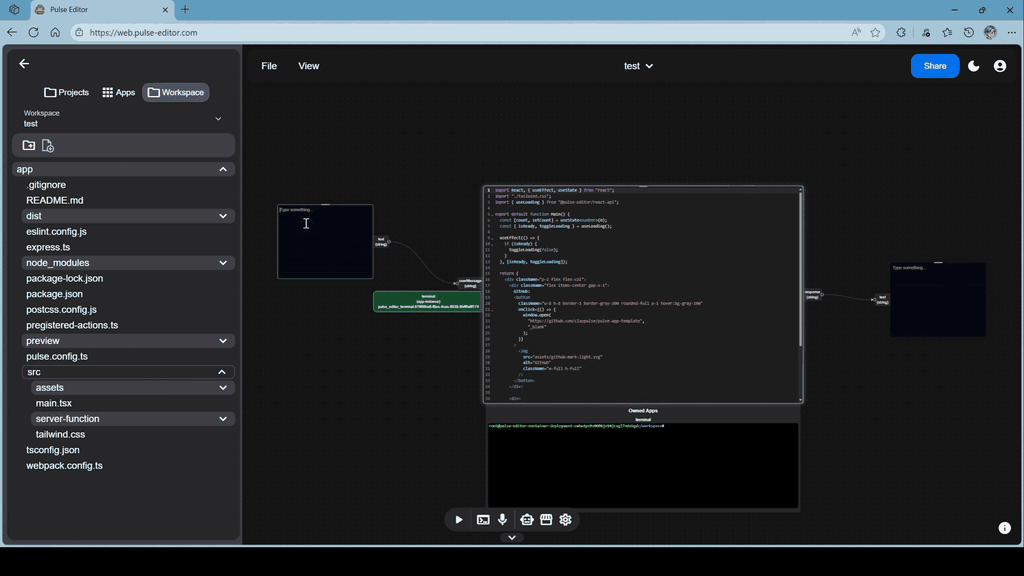Open the AI assistant robot icon
Screen dimensions: 1024x576
(527, 520)
